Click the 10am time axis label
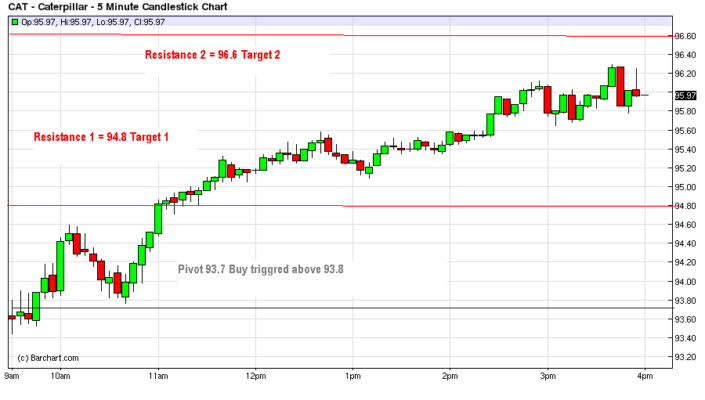 [x=60, y=376]
